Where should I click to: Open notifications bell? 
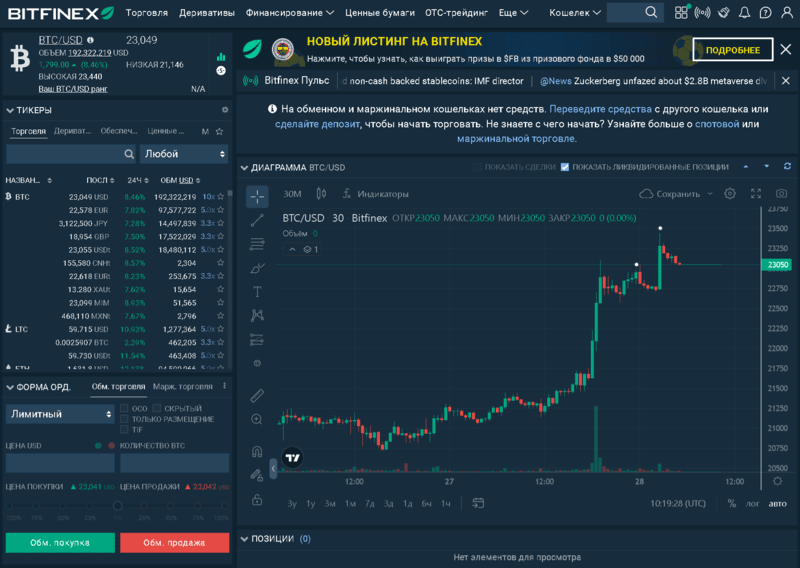(x=744, y=13)
